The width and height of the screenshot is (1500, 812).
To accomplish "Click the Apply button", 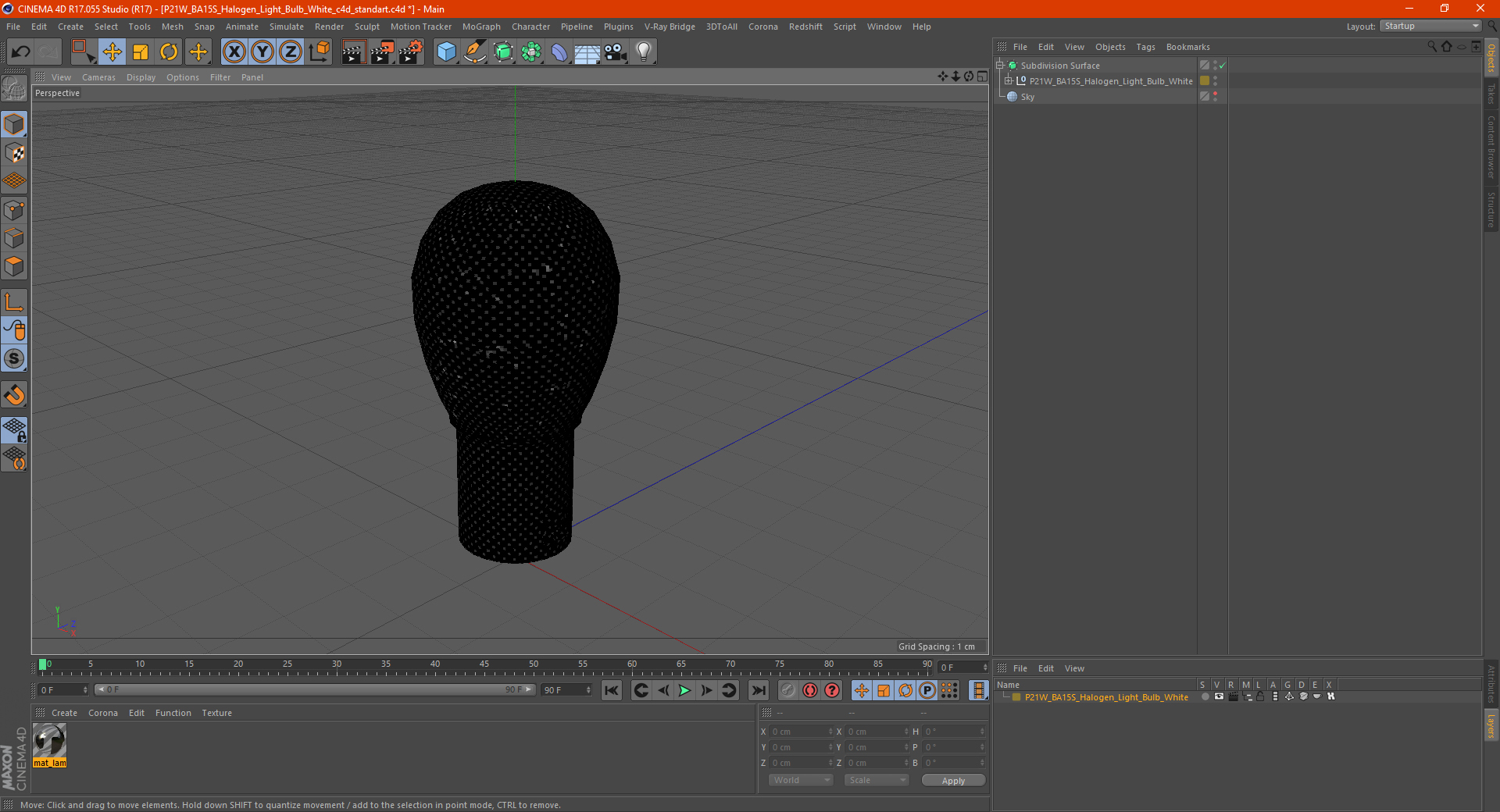I will (953, 781).
